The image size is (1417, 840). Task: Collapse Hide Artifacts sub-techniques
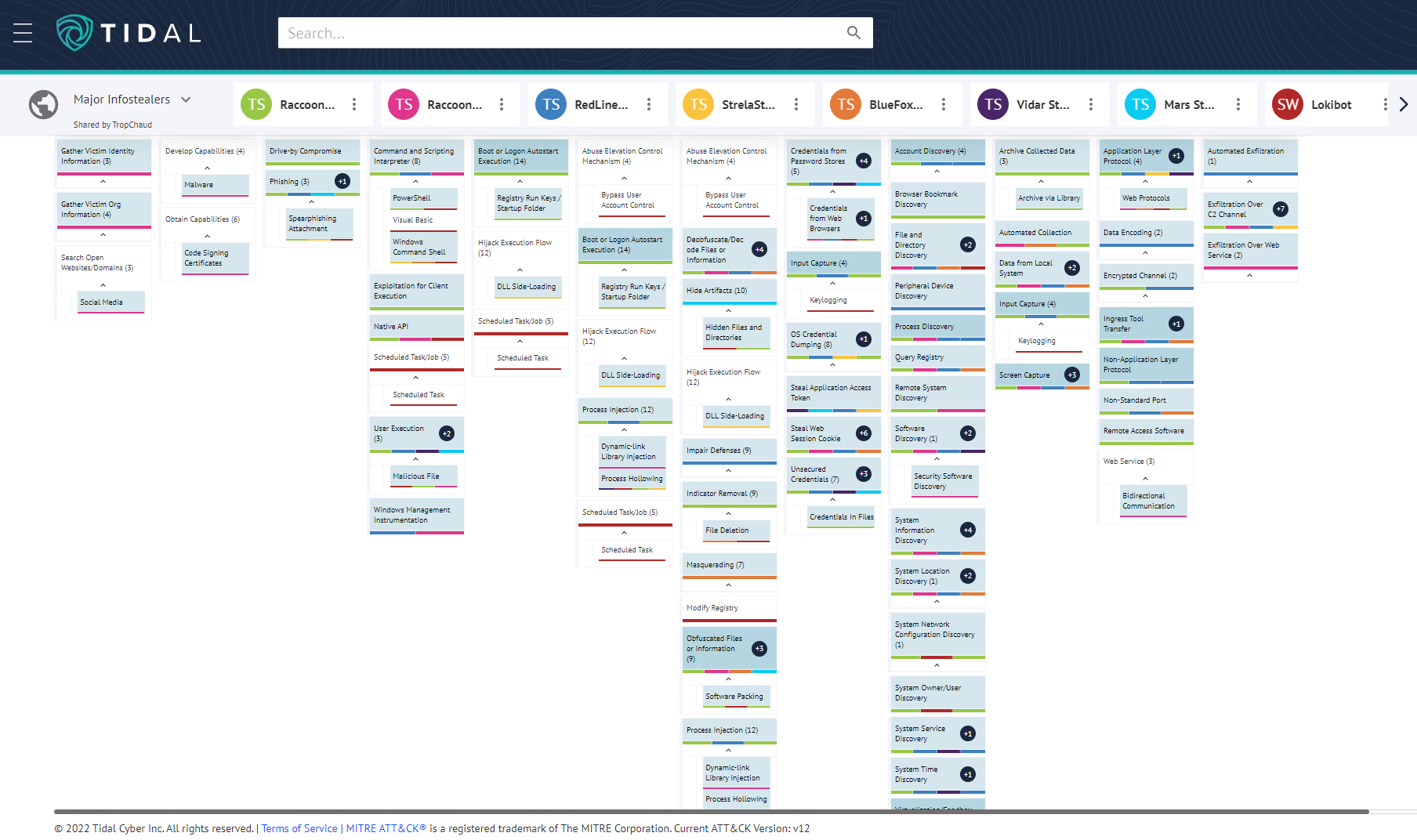(728, 310)
